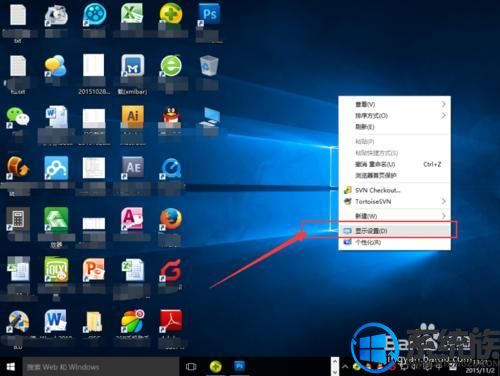
Task: Select the 360 green plus desktop shortcut
Action: tap(171, 15)
